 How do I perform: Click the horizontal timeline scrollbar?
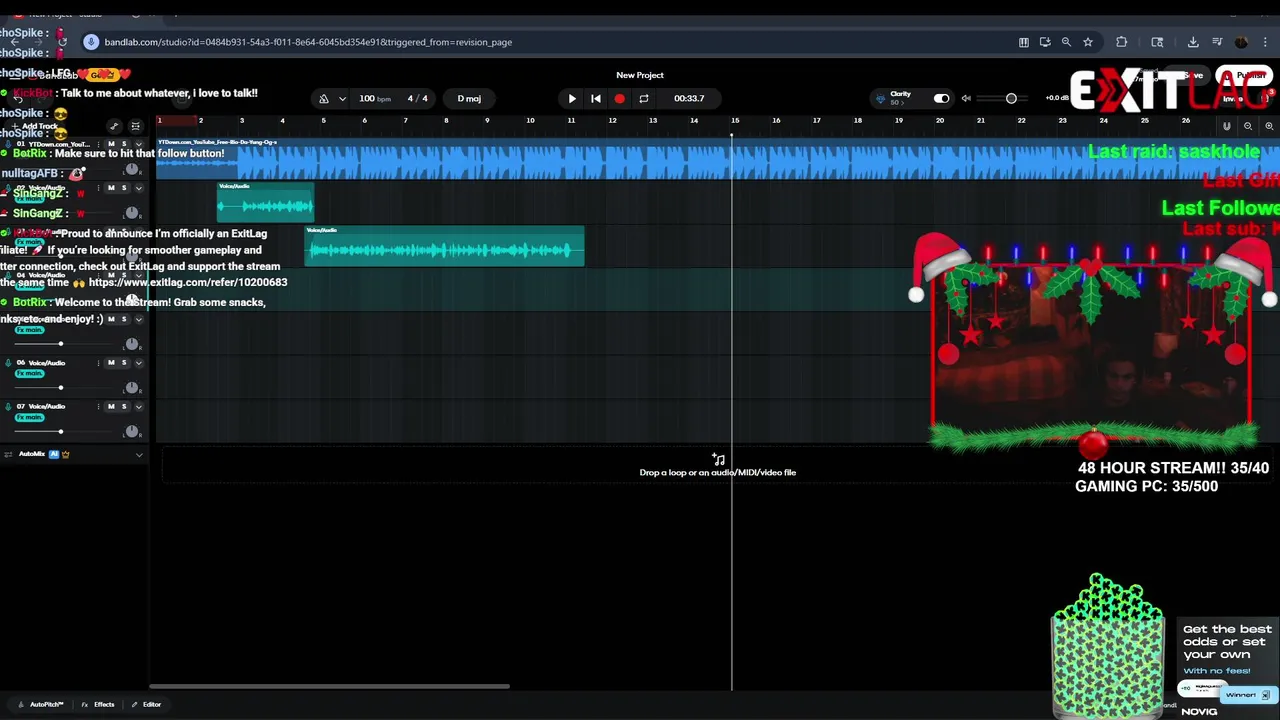(x=329, y=686)
